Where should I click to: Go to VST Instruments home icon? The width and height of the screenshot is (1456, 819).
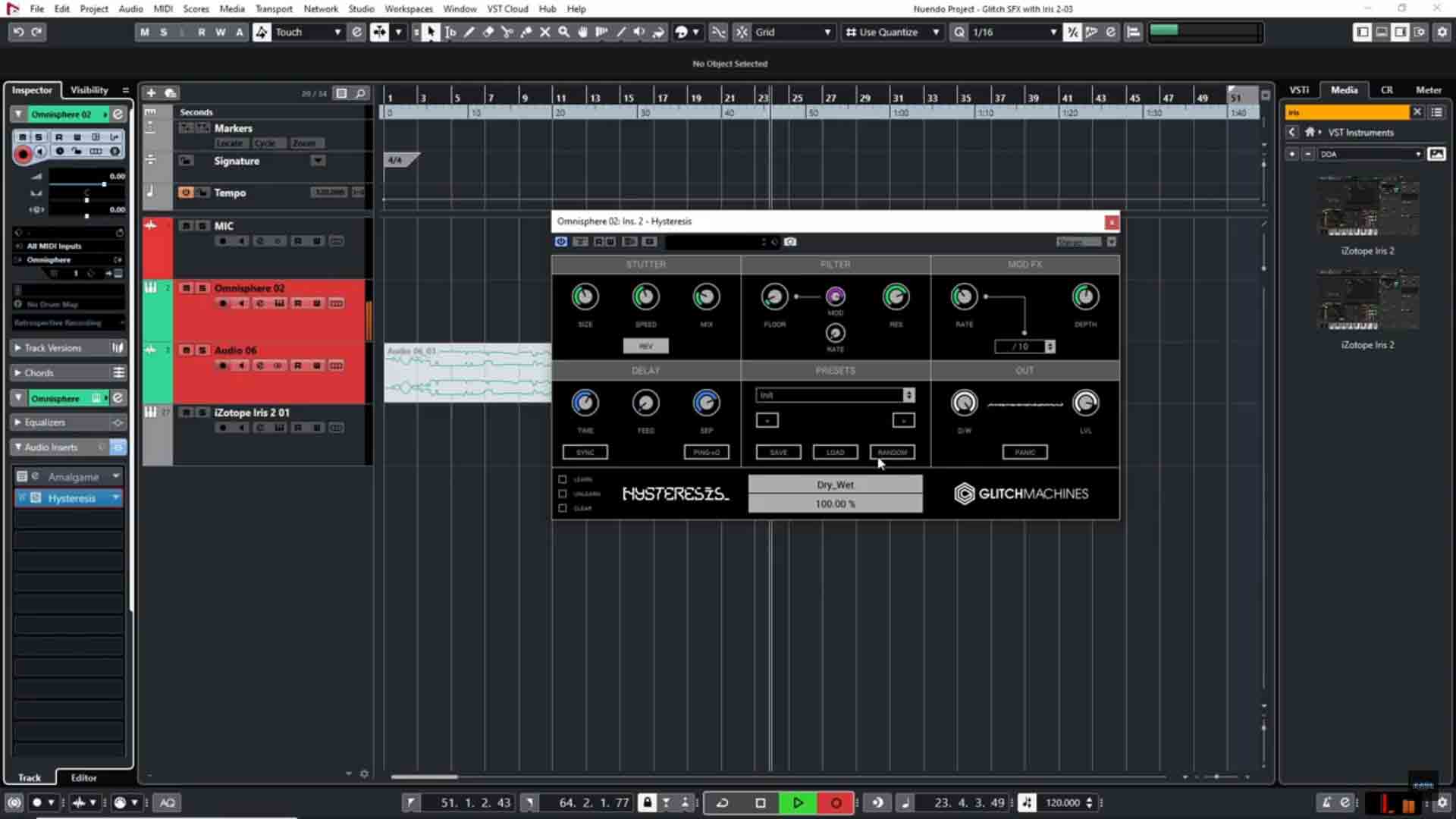[x=1310, y=132]
